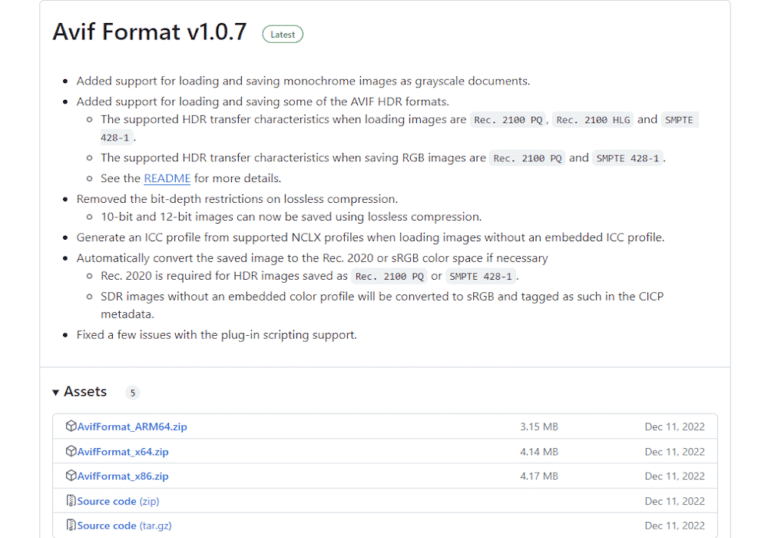Download AvifFormat_ARM64.zip
This screenshot has width=768, height=538.
[x=132, y=427]
